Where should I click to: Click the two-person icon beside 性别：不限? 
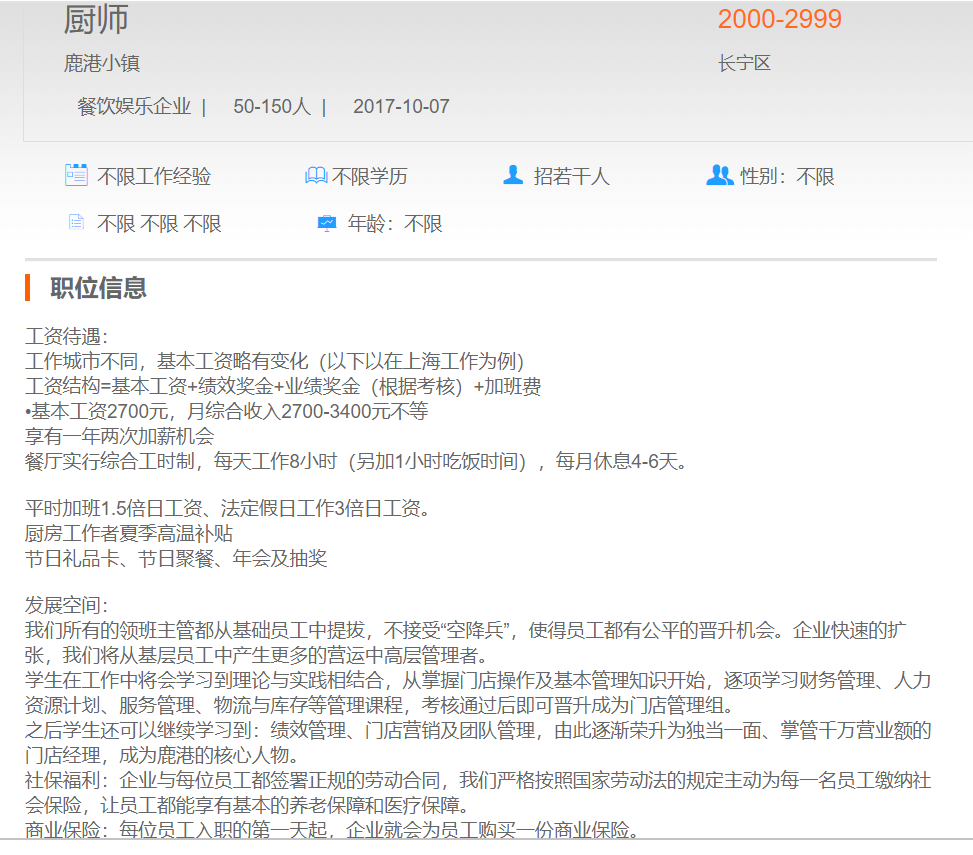click(719, 176)
